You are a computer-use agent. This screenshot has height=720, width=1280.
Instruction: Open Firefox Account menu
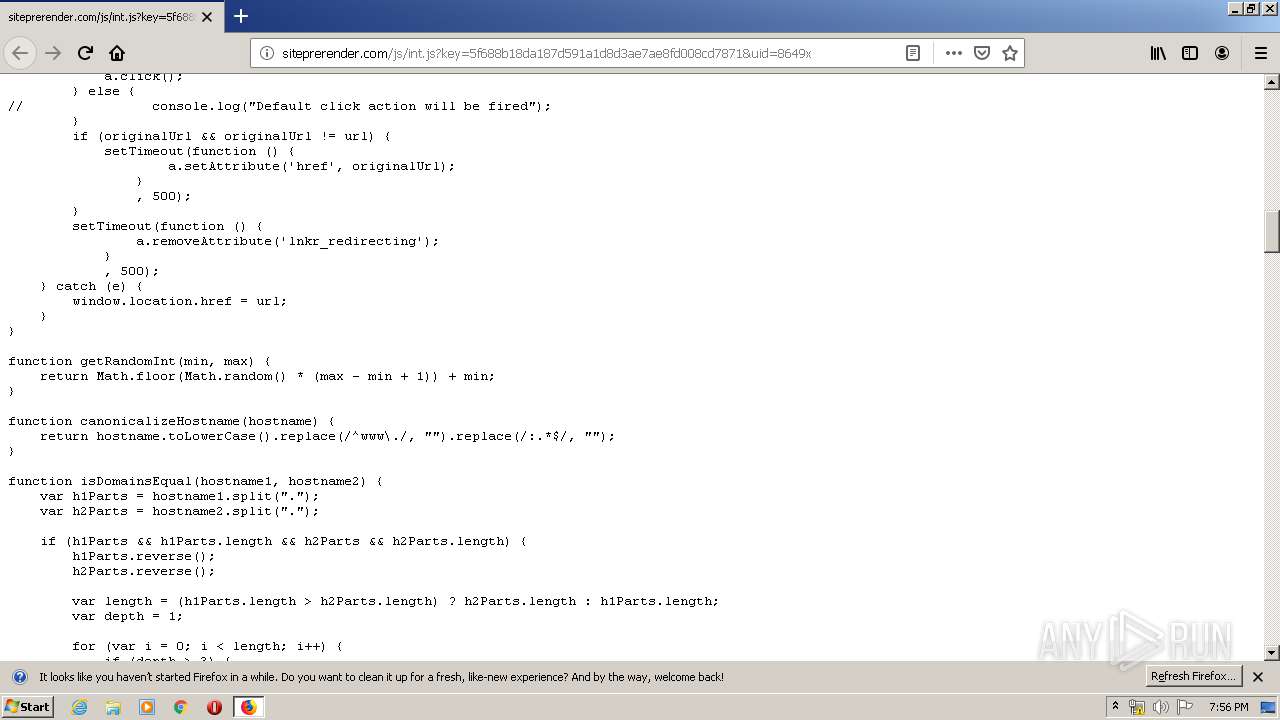click(1222, 53)
